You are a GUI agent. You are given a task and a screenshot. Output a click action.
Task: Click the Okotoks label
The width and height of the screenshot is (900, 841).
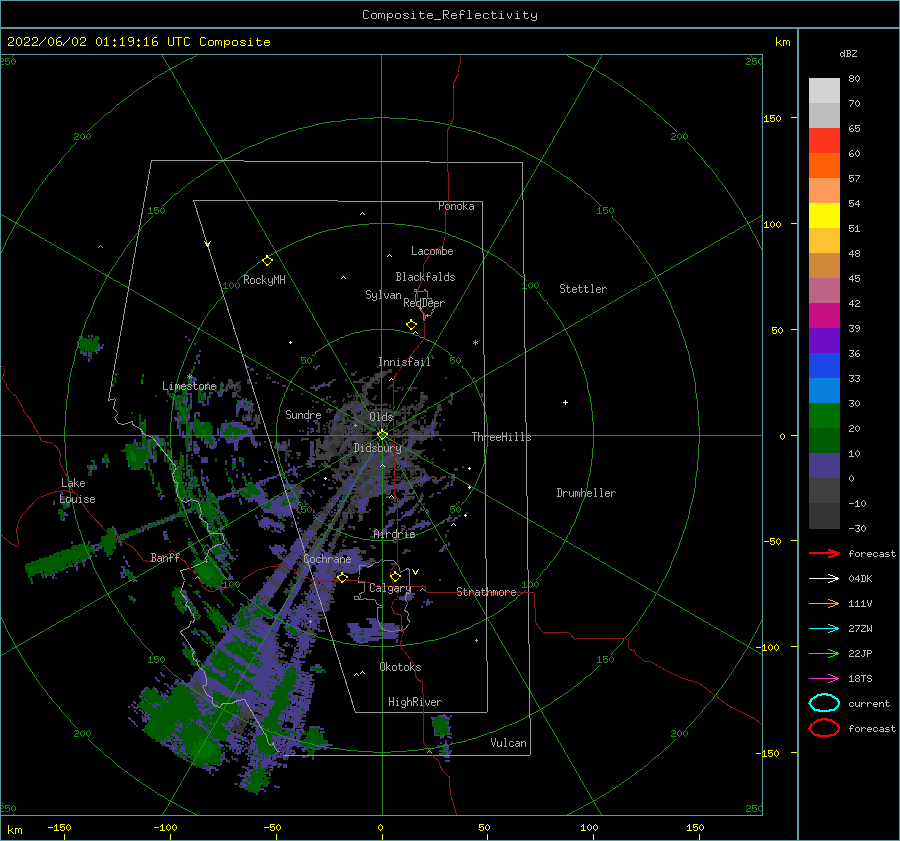pos(400,667)
